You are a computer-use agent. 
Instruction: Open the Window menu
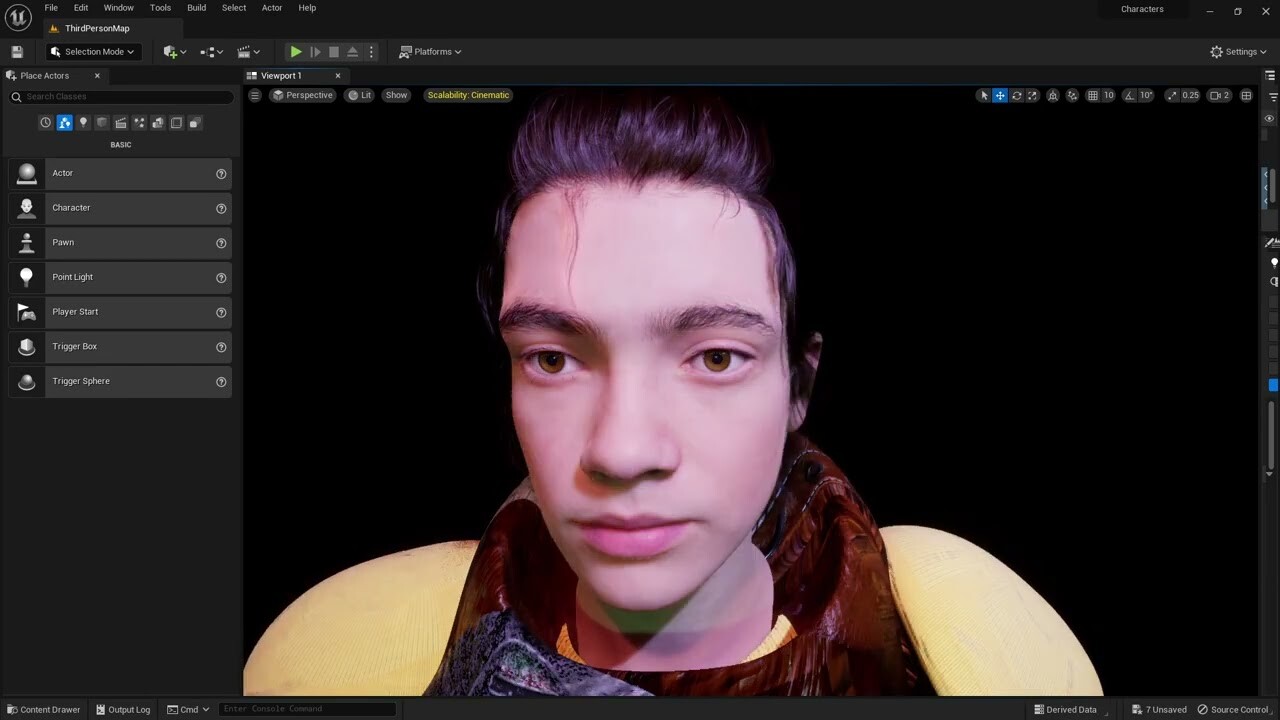pyautogui.click(x=119, y=8)
